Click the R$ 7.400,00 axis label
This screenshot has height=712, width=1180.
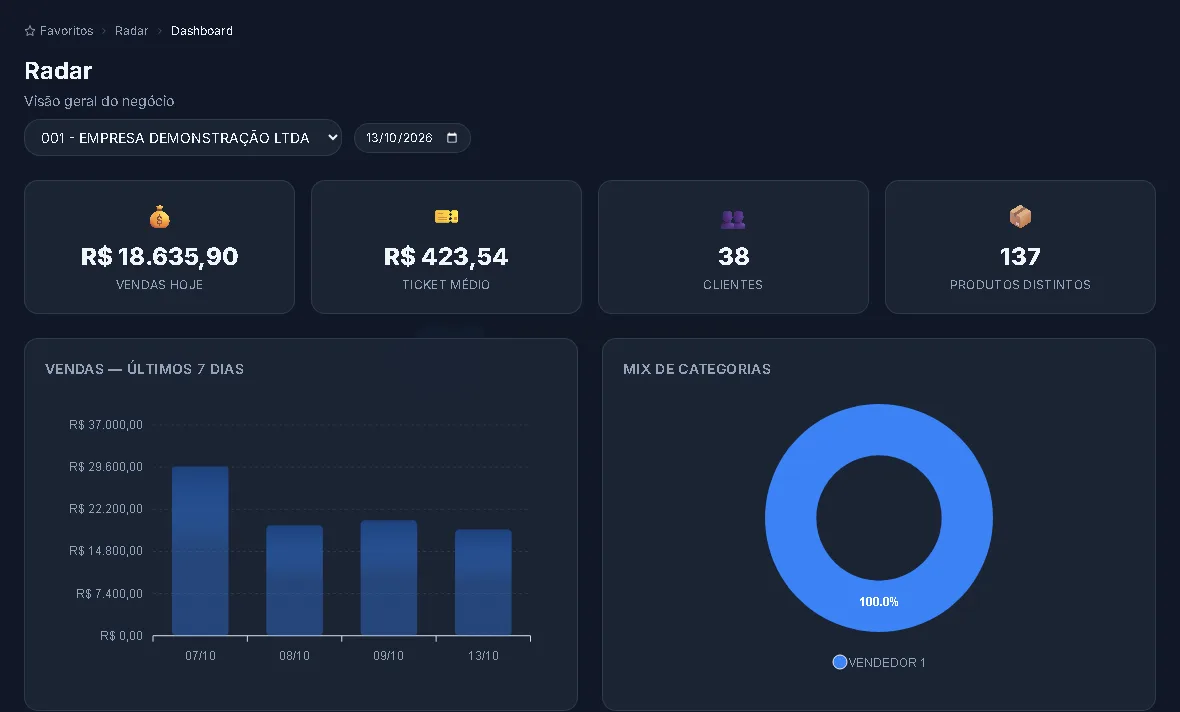pos(109,594)
